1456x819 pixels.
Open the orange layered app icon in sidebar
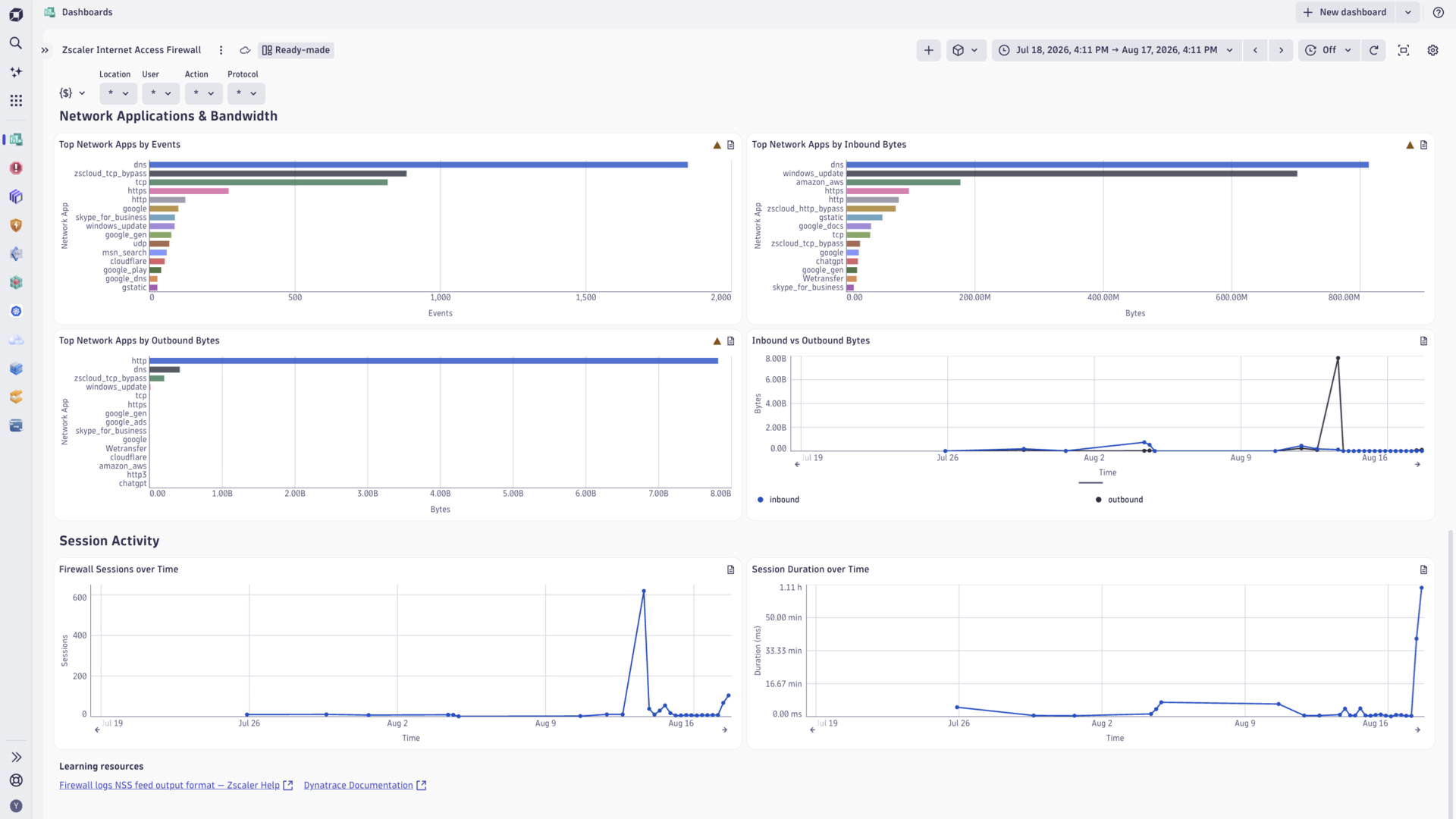click(x=16, y=397)
